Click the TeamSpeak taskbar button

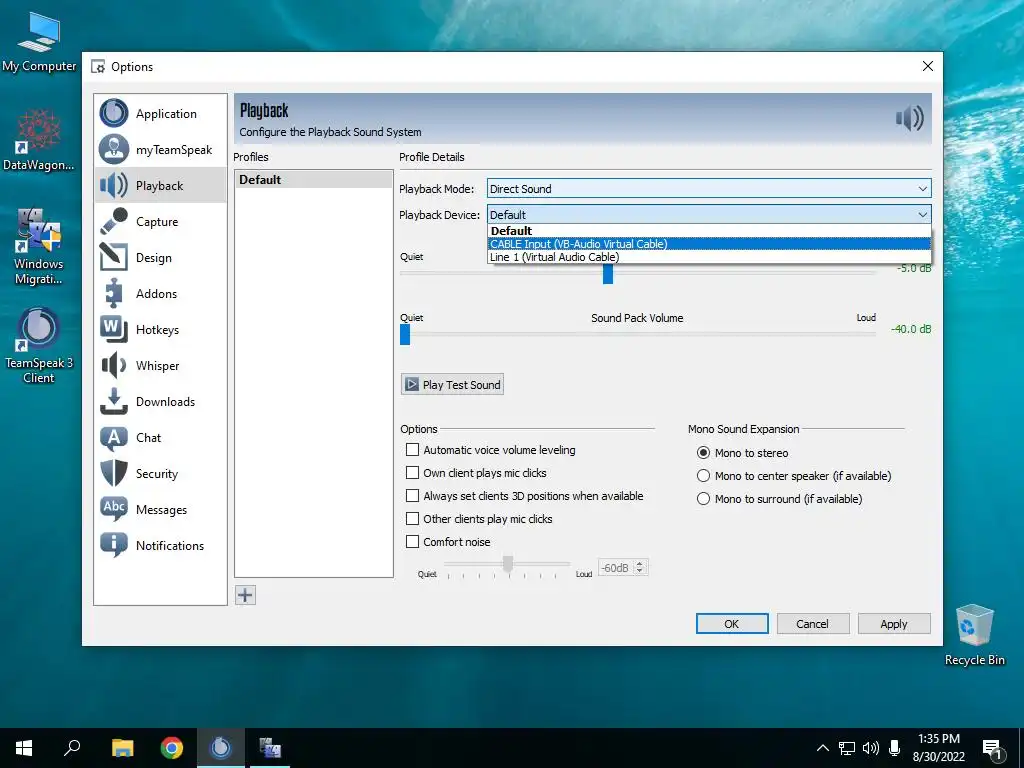[x=221, y=748]
